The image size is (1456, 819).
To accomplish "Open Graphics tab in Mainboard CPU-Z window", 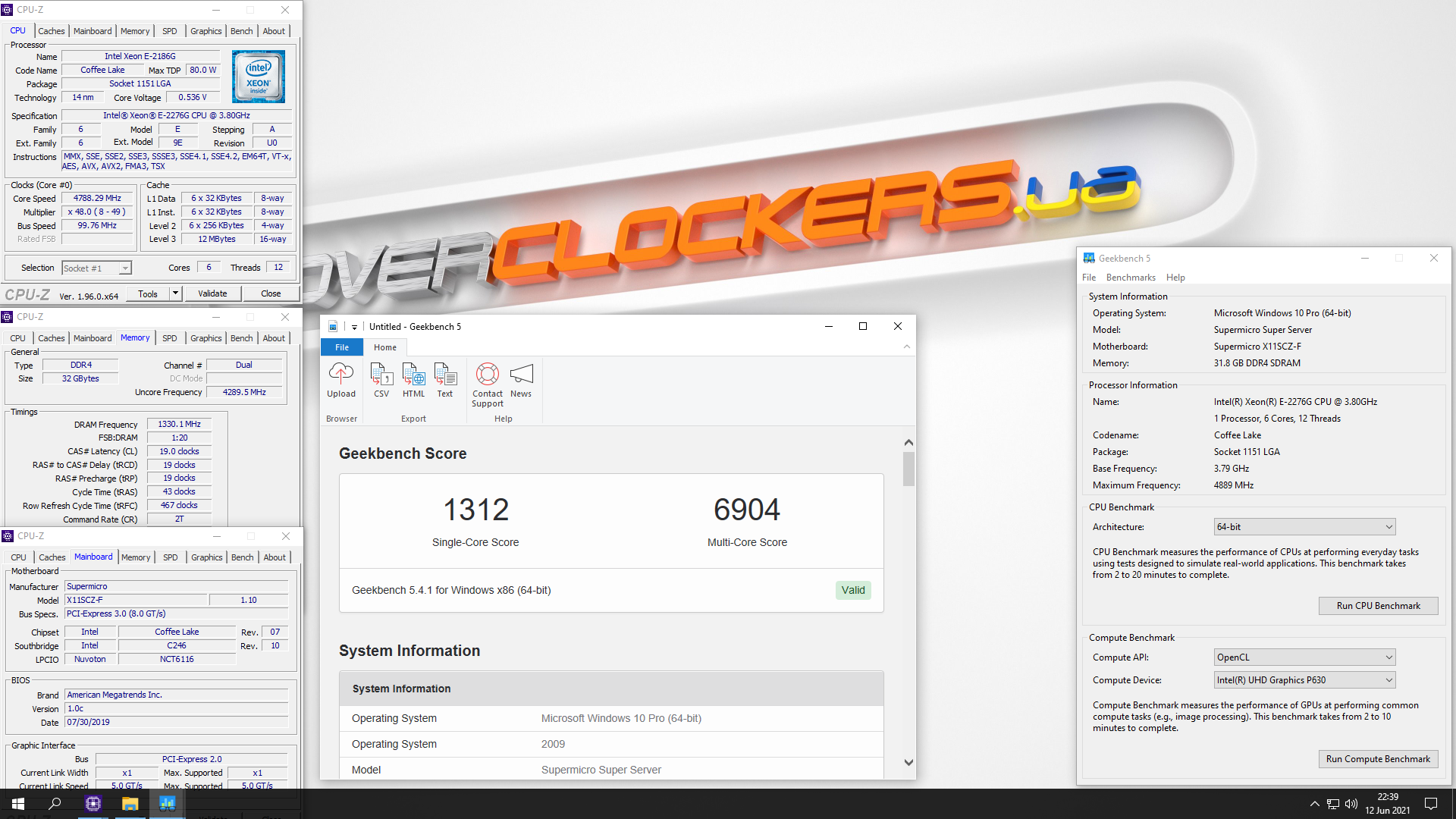I will point(207,557).
